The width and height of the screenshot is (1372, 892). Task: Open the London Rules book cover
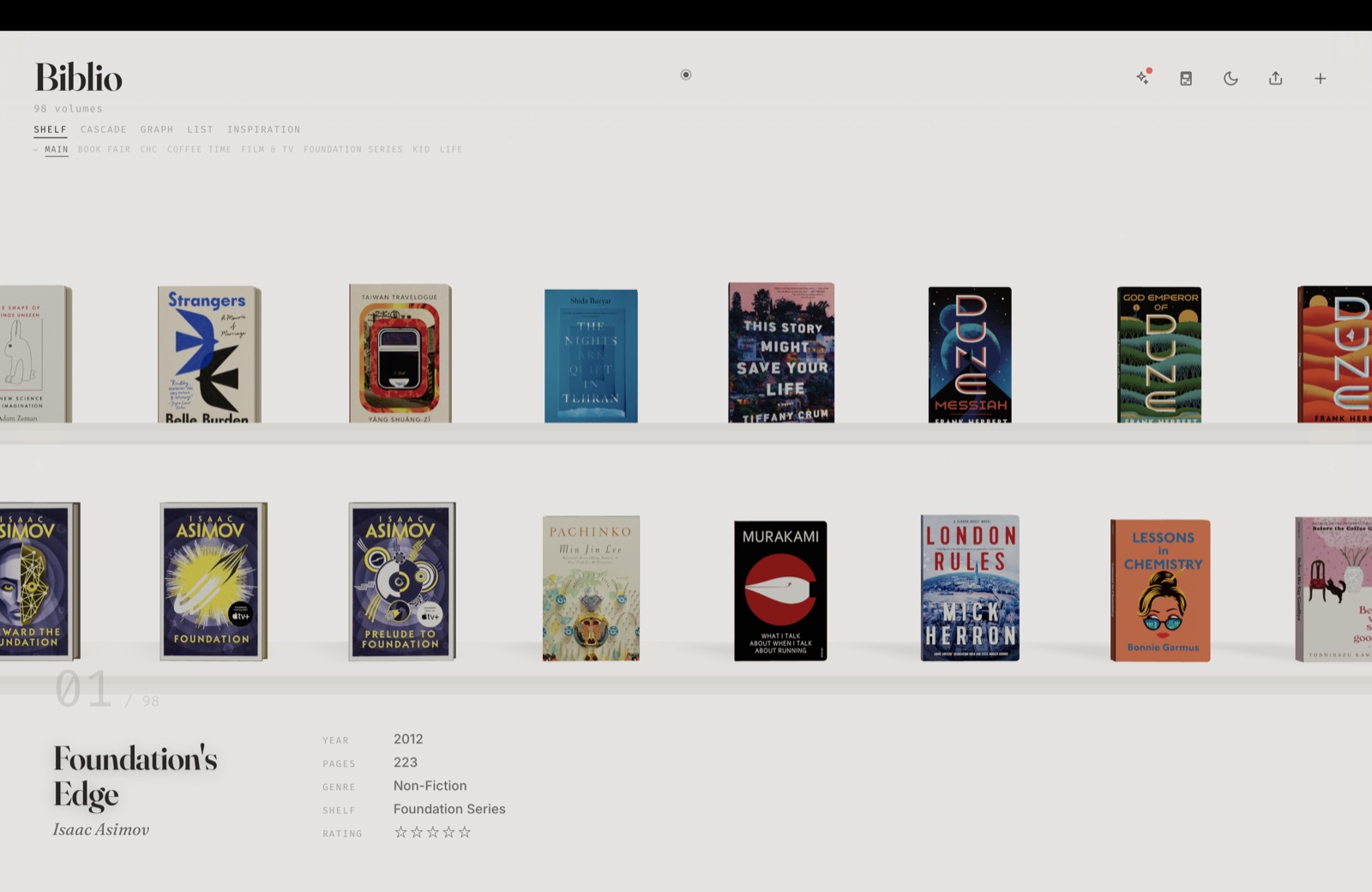click(x=970, y=588)
